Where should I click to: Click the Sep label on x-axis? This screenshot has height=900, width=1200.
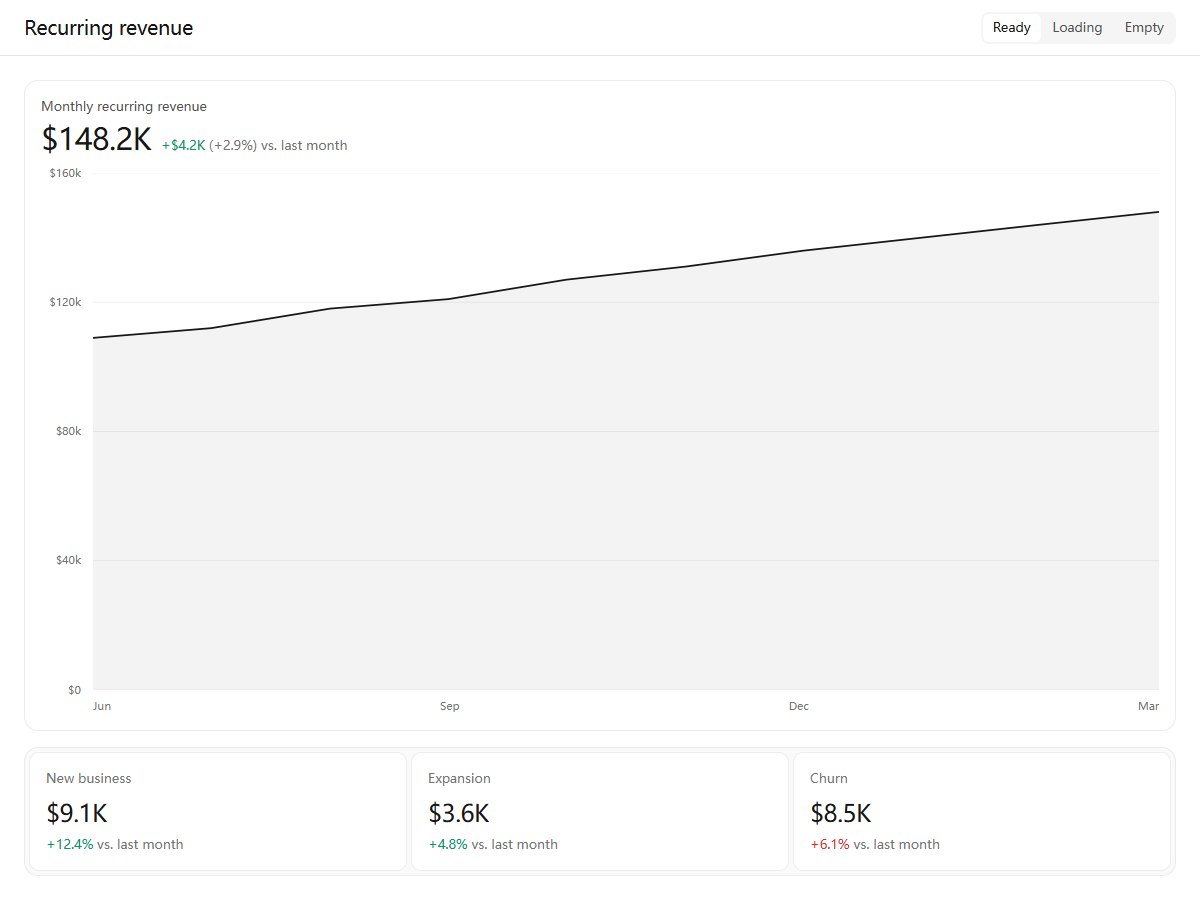(x=450, y=706)
